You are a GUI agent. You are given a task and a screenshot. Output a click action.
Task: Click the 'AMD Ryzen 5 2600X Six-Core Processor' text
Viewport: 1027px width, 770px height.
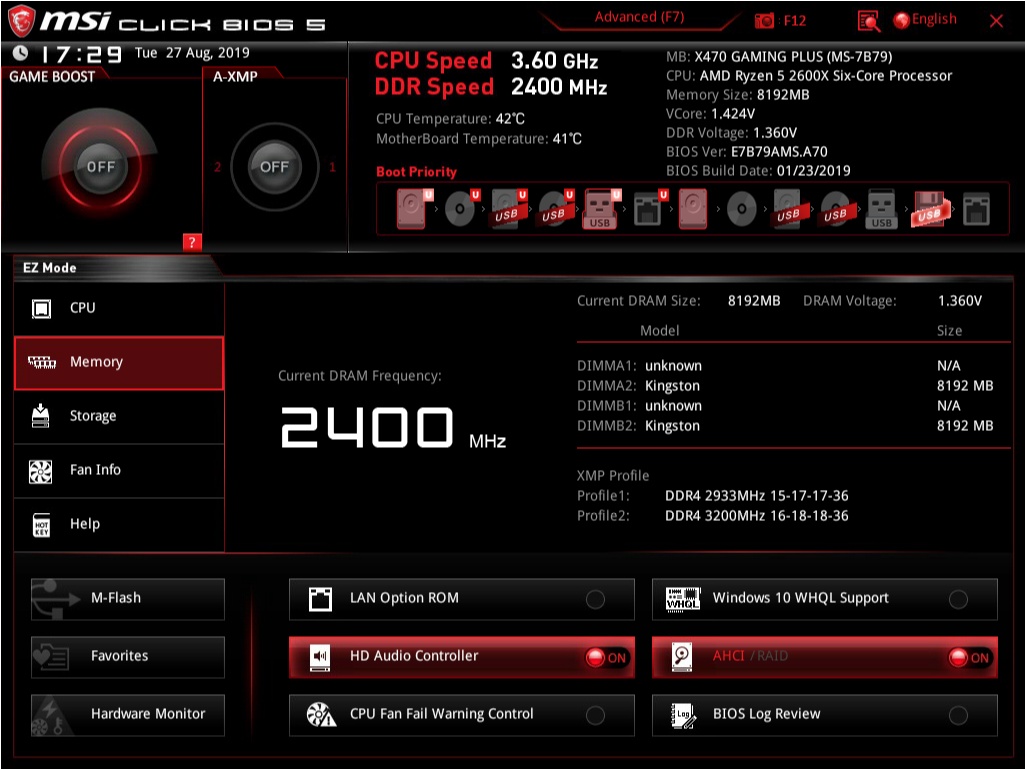coord(825,75)
